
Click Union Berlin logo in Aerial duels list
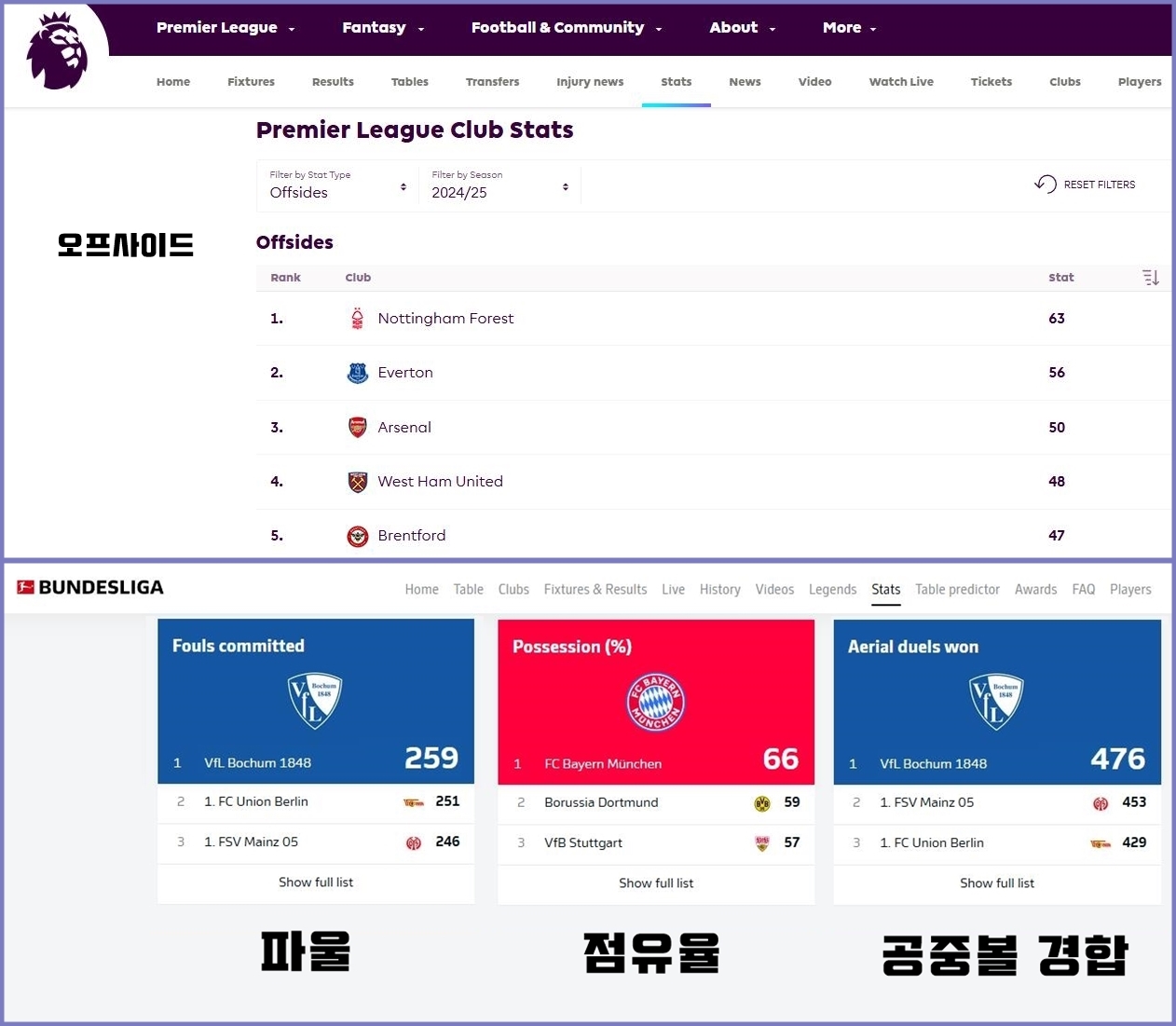point(1101,843)
